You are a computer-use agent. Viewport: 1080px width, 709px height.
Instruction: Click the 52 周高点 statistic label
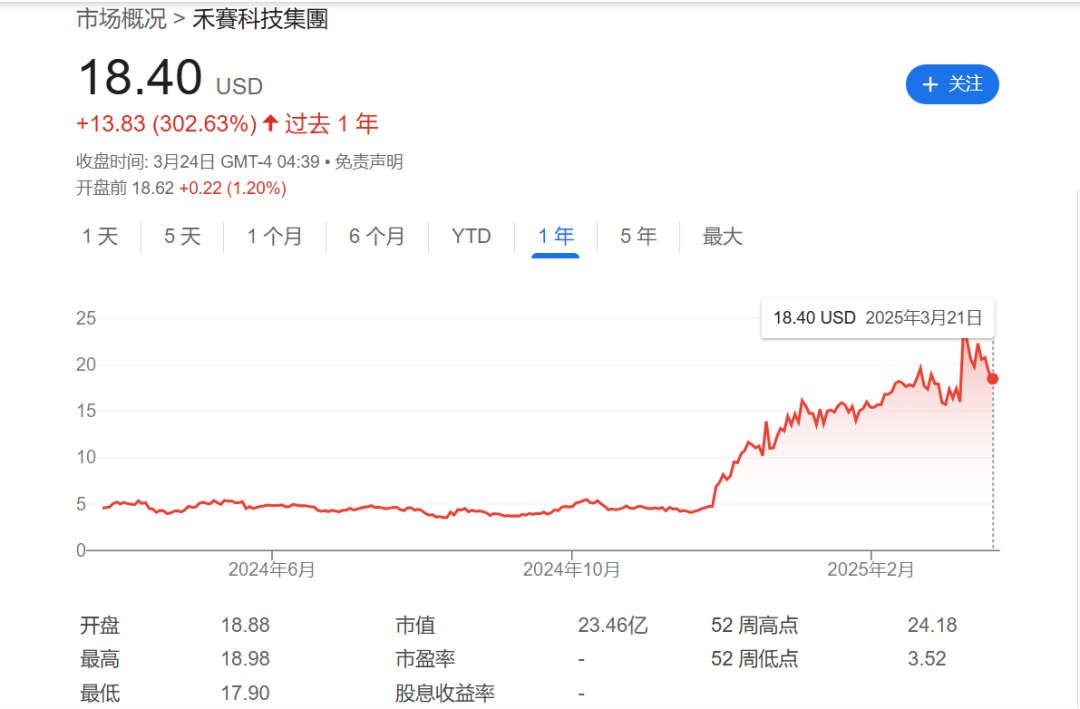pos(754,626)
